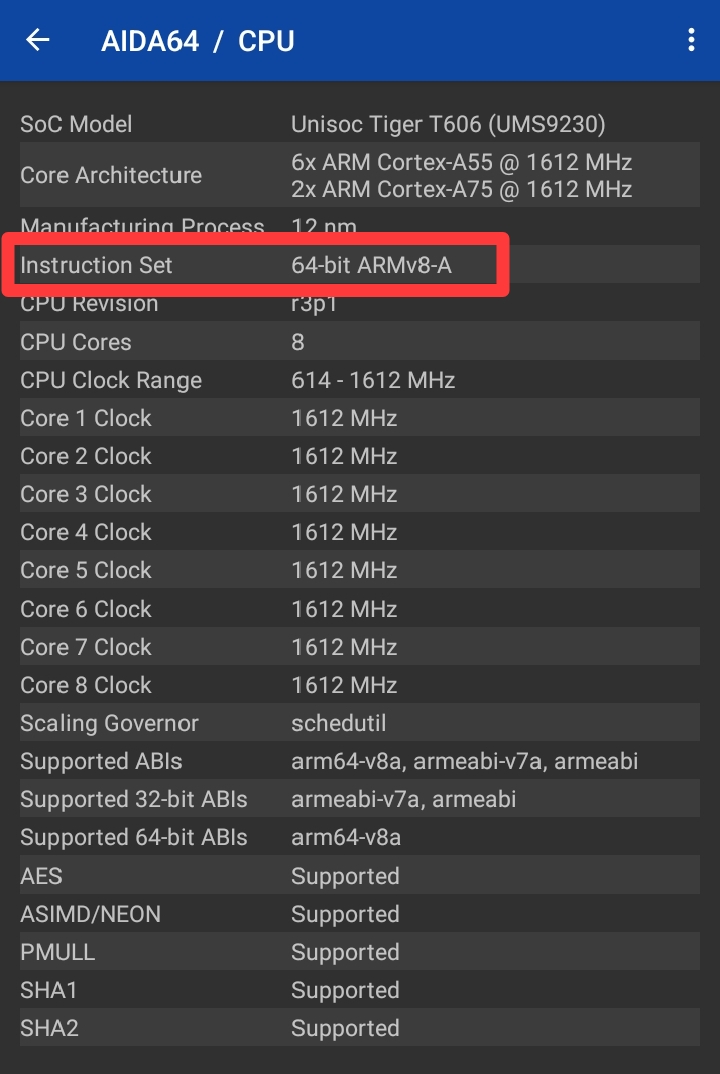Select the highlighted Instruction Set row
This screenshot has width=720, height=1074.
tap(256, 265)
